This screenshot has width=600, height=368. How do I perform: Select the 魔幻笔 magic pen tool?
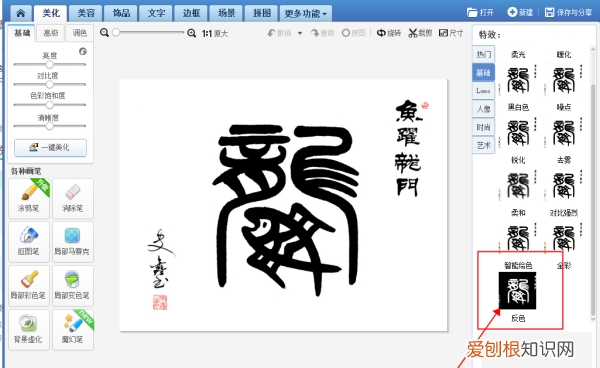(x=73, y=330)
